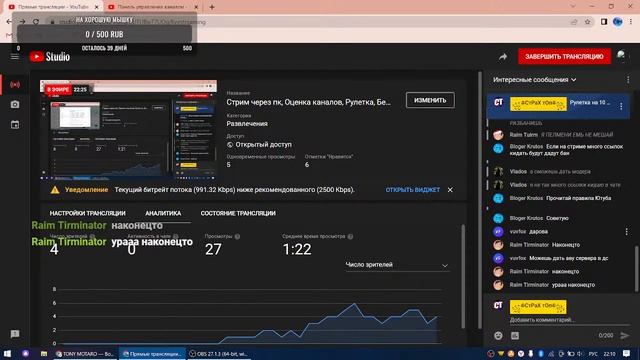Click the yellow channel badge above comment box
Viewport: 640px width, 360px height.
click(x=538, y=307)
